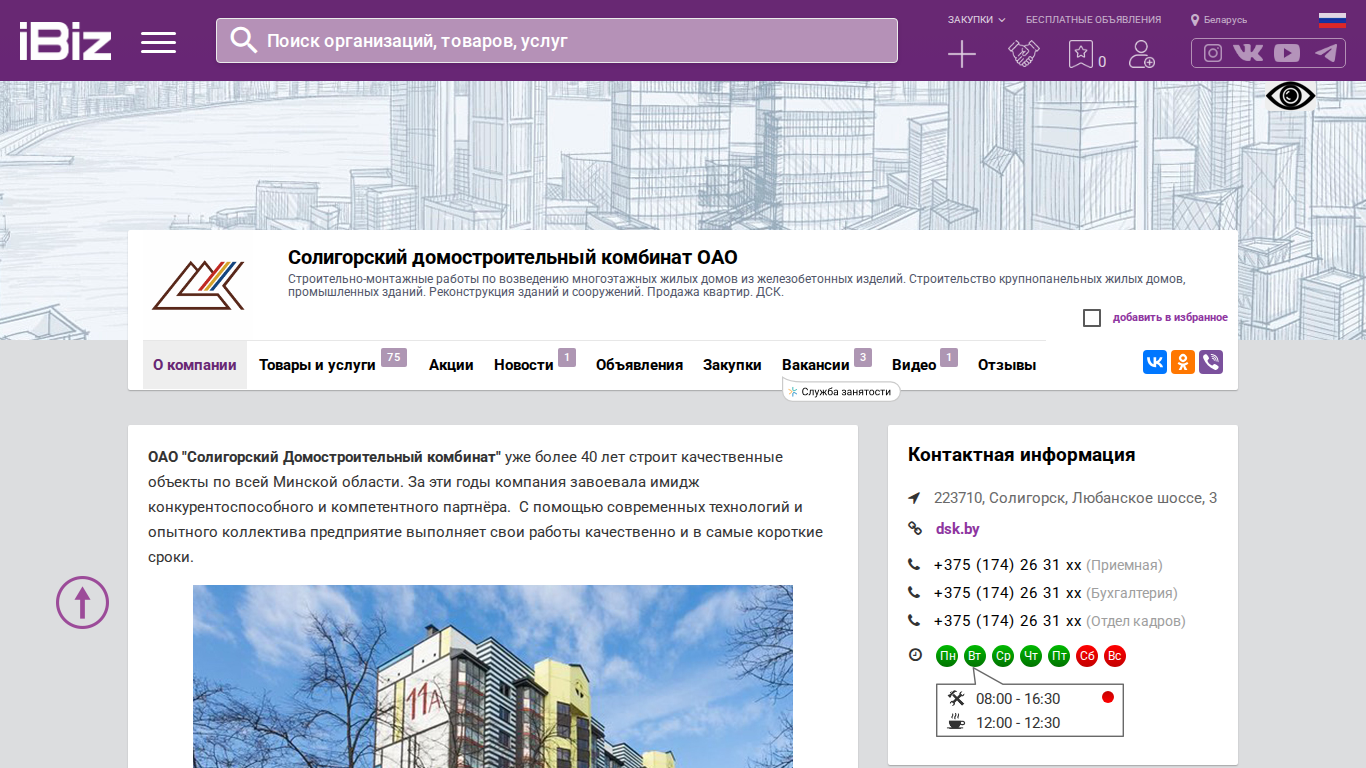The height and width of the screenshot is (768, 1366).
Task: Click the handshake icon in header
Action: point(1023,54)
